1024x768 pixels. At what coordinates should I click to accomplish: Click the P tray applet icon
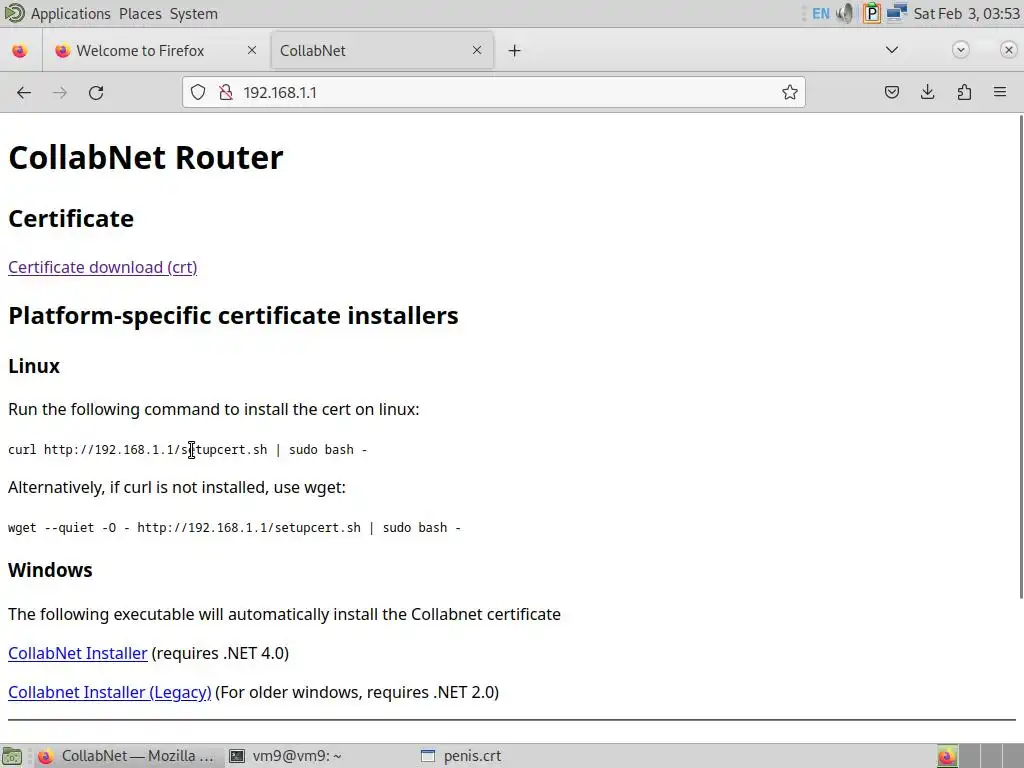click(871, 14)
